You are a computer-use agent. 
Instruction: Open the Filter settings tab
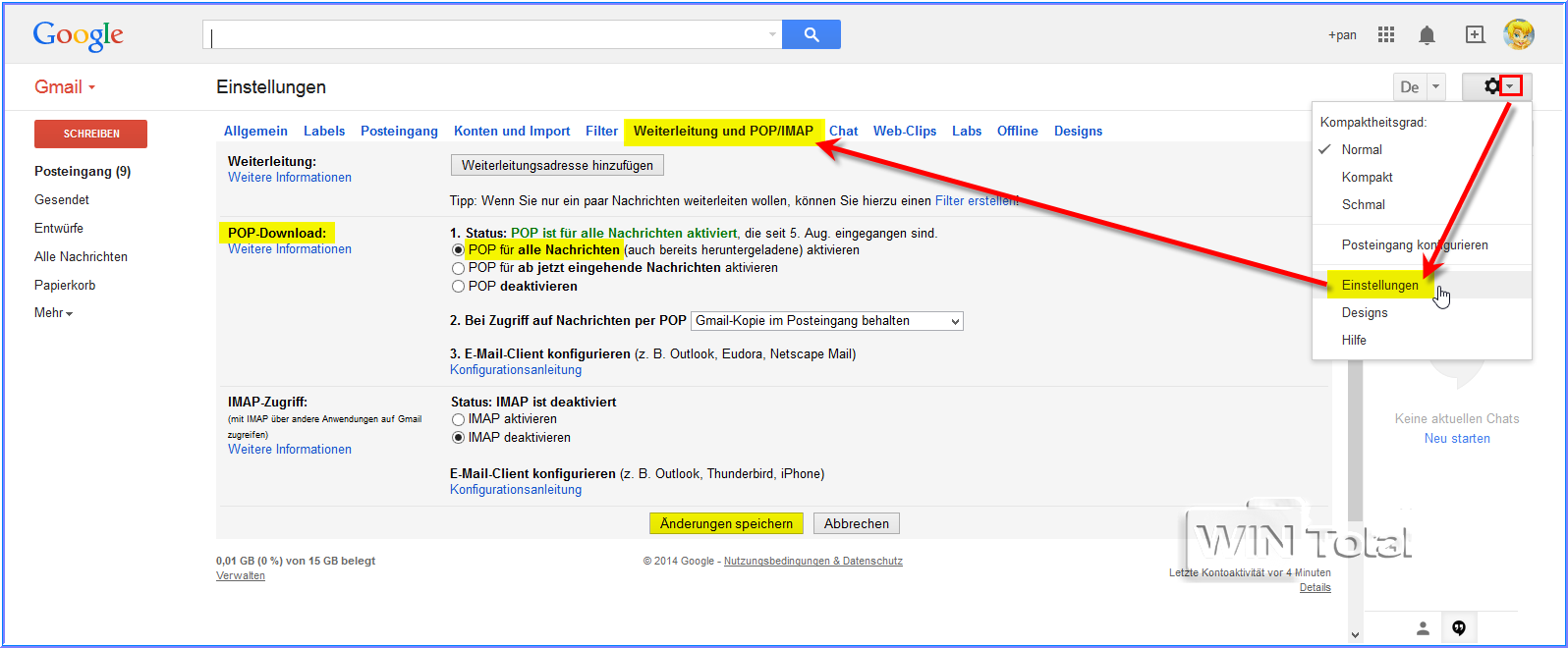601,131
